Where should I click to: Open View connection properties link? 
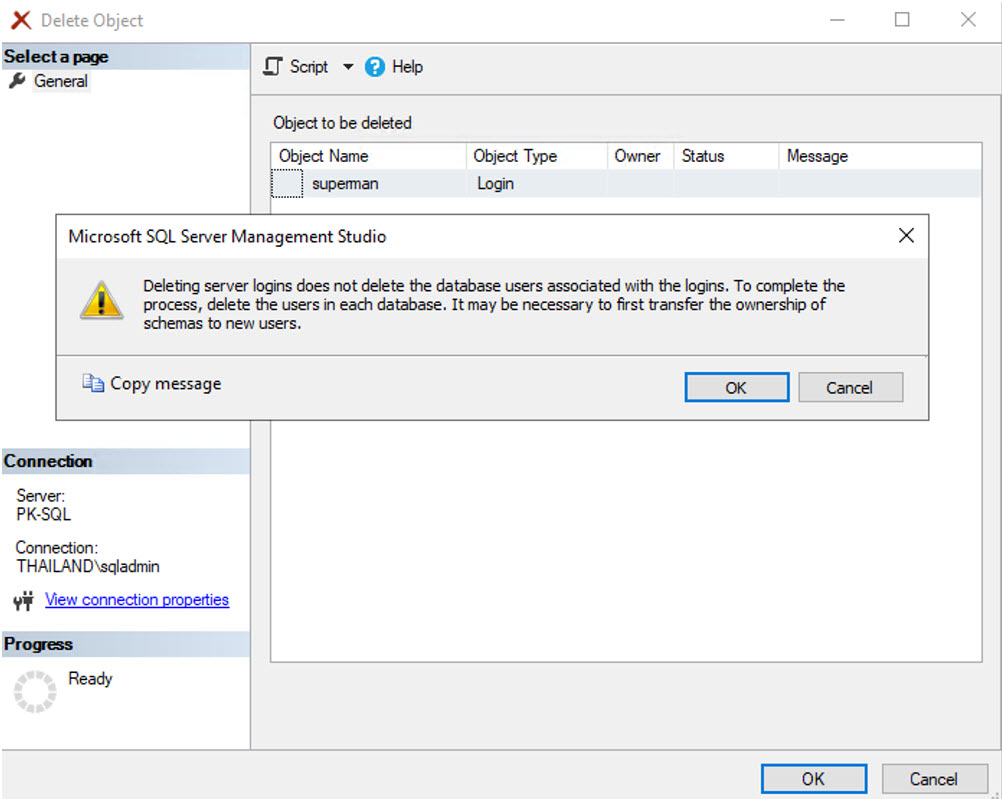137,600
